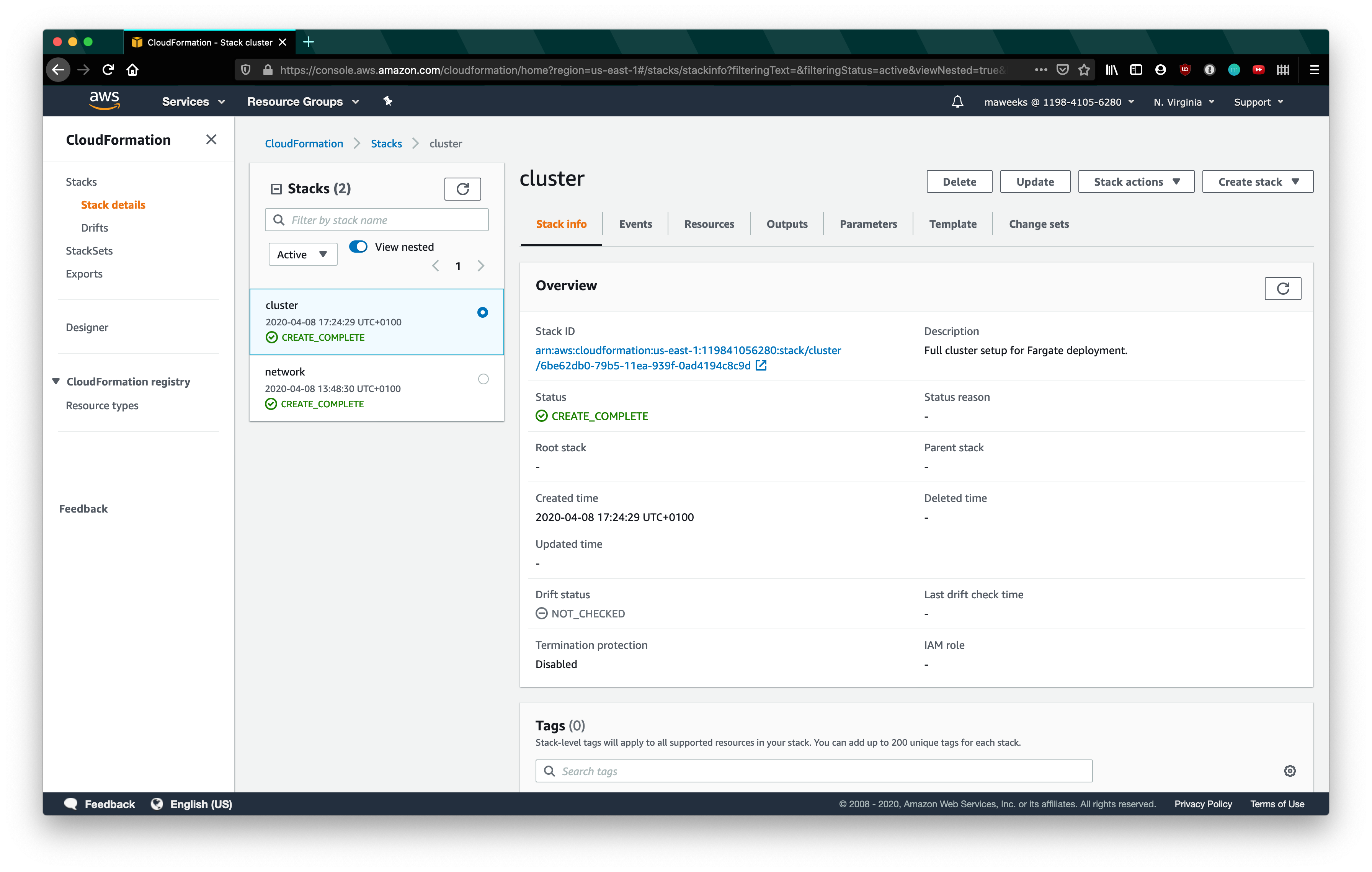Image resolution: width=1372 pixels, height=872 pixels.
Task: Collapse the Stacks panel icon
Action: coord(276,189)
